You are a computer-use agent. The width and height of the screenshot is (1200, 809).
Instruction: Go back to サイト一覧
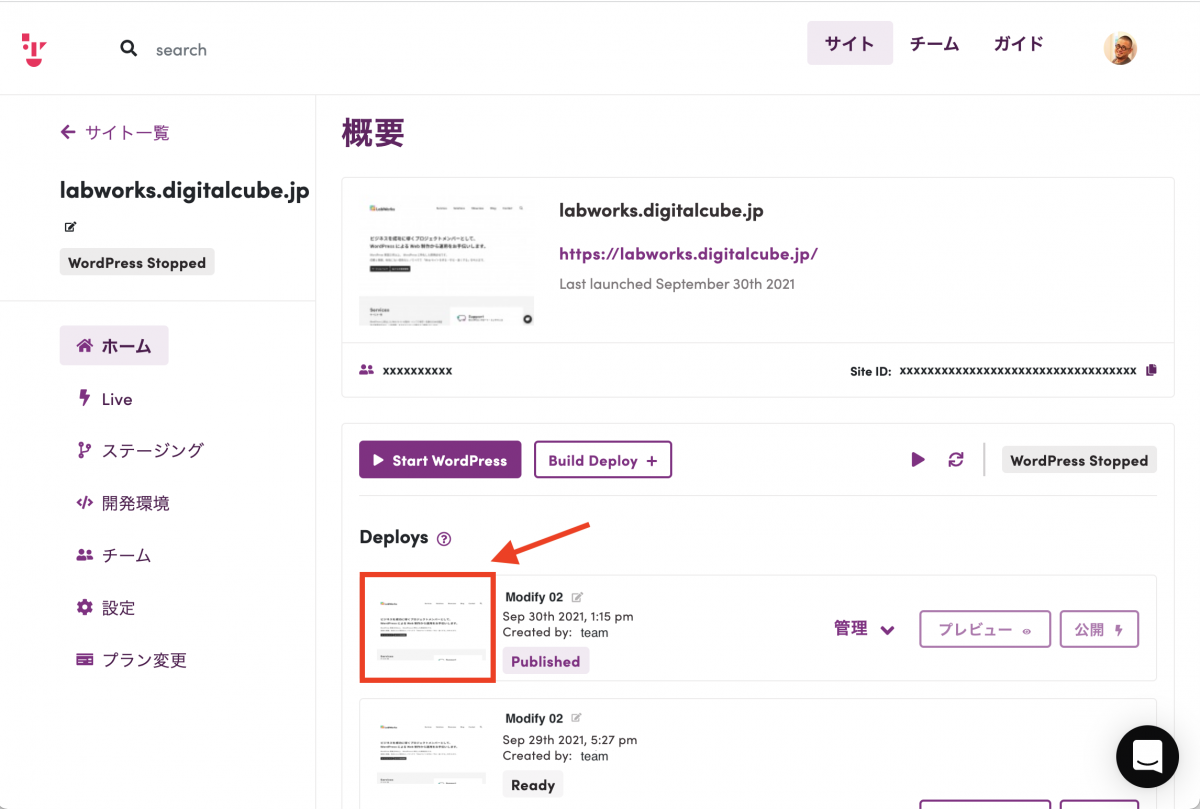click(x=115, y=132)
